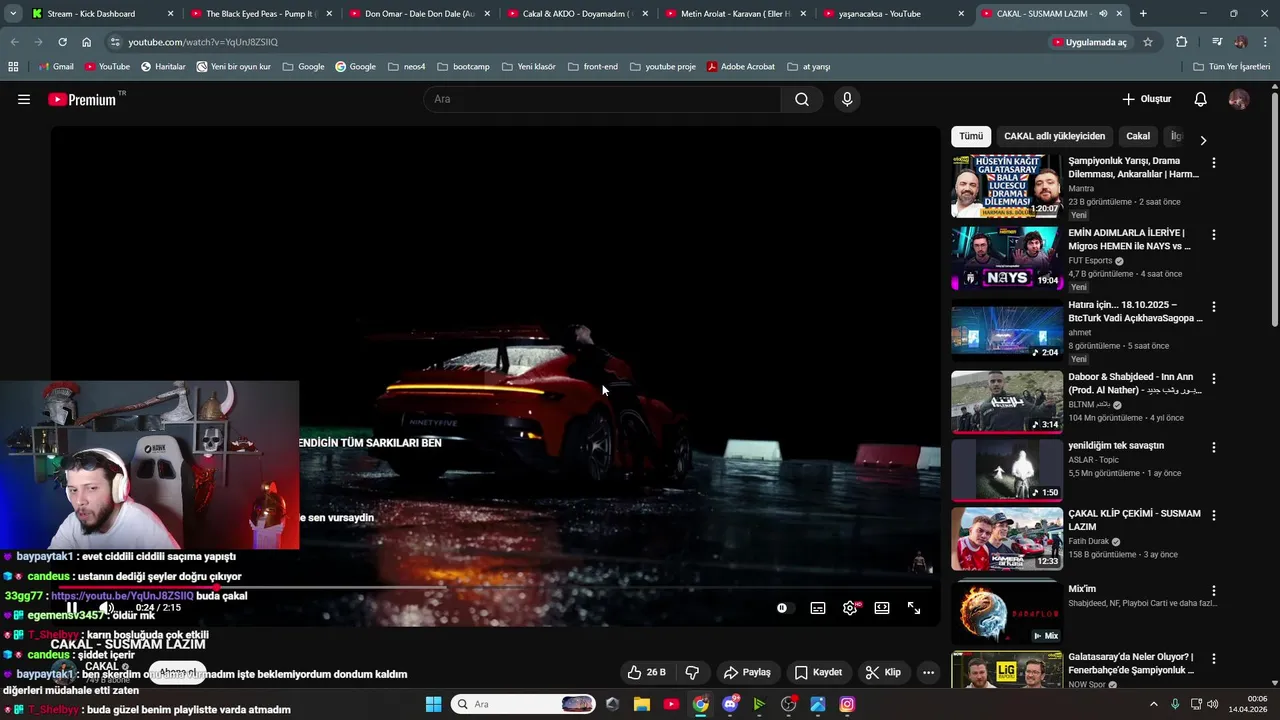1280x720 pixels.
Task: Dislike the CAKAL video
Action: (x=692, y=672)
